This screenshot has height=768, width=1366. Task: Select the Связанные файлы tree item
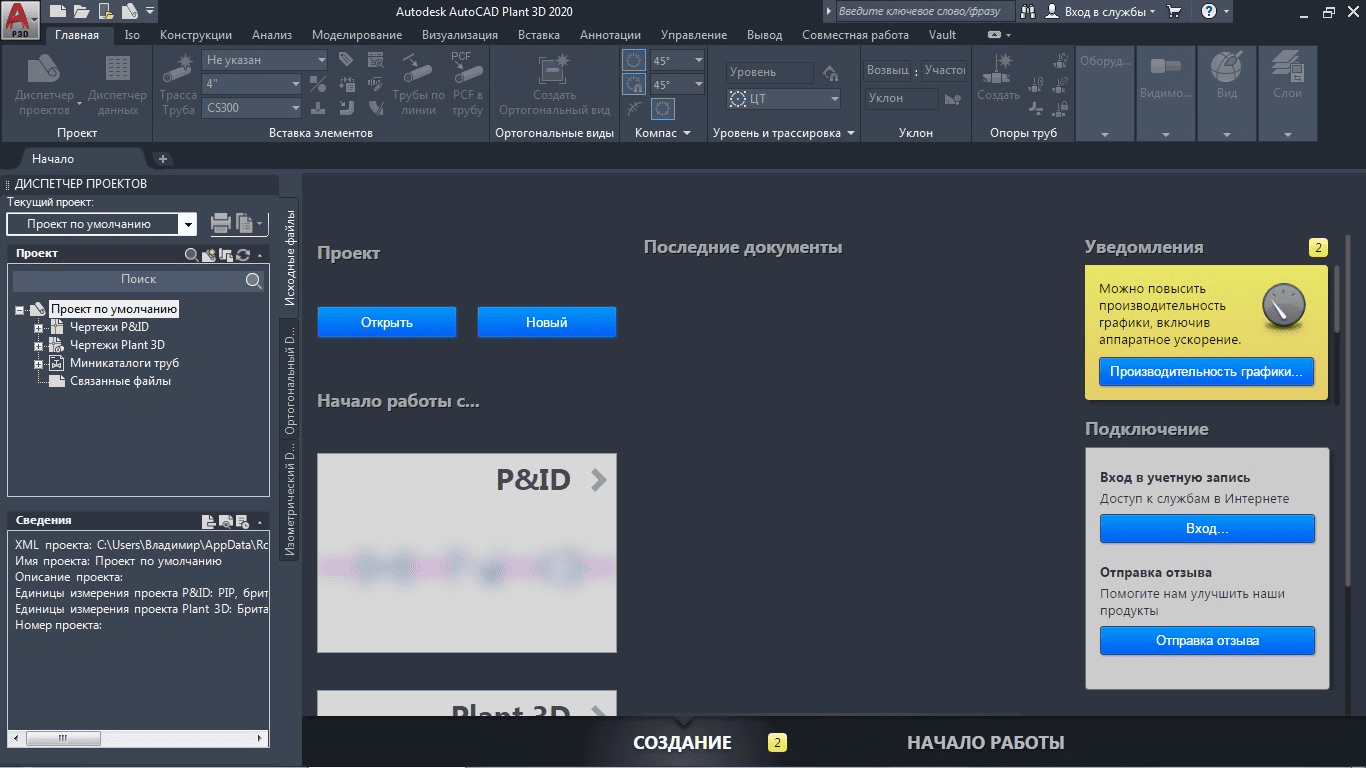[x=120, y=381]
